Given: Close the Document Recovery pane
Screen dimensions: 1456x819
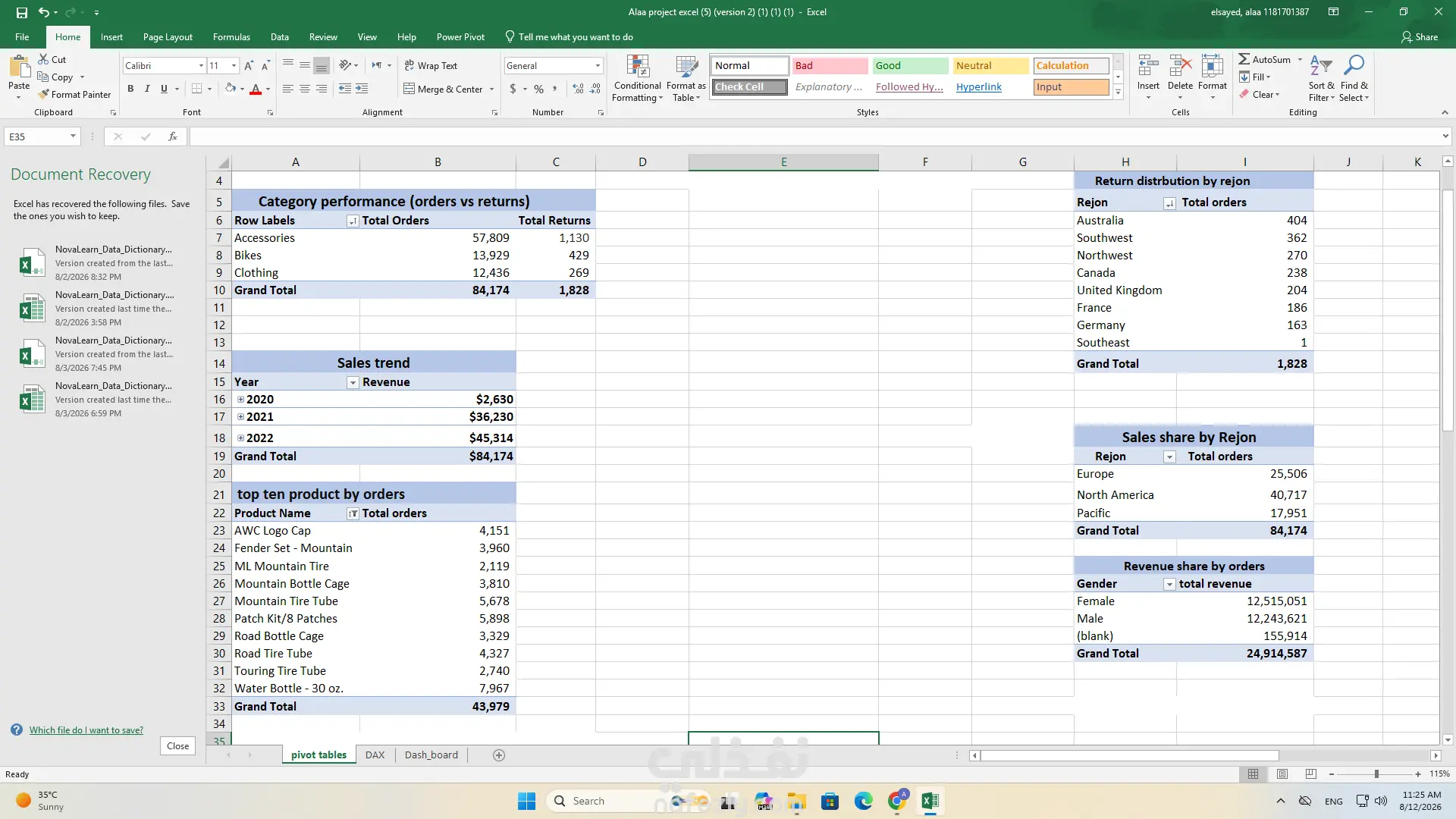Looking at the screenshot, I should (x=177, y=746).
